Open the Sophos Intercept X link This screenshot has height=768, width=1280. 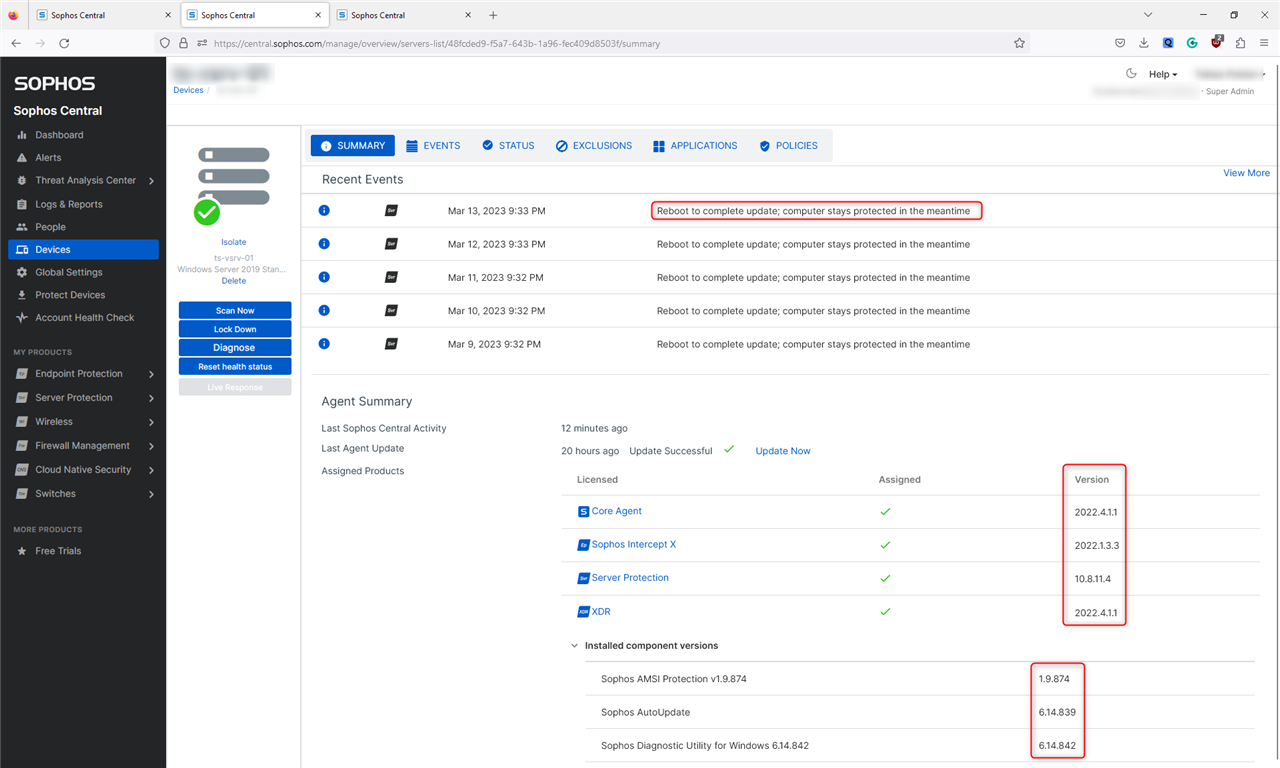tap(634, 545)
